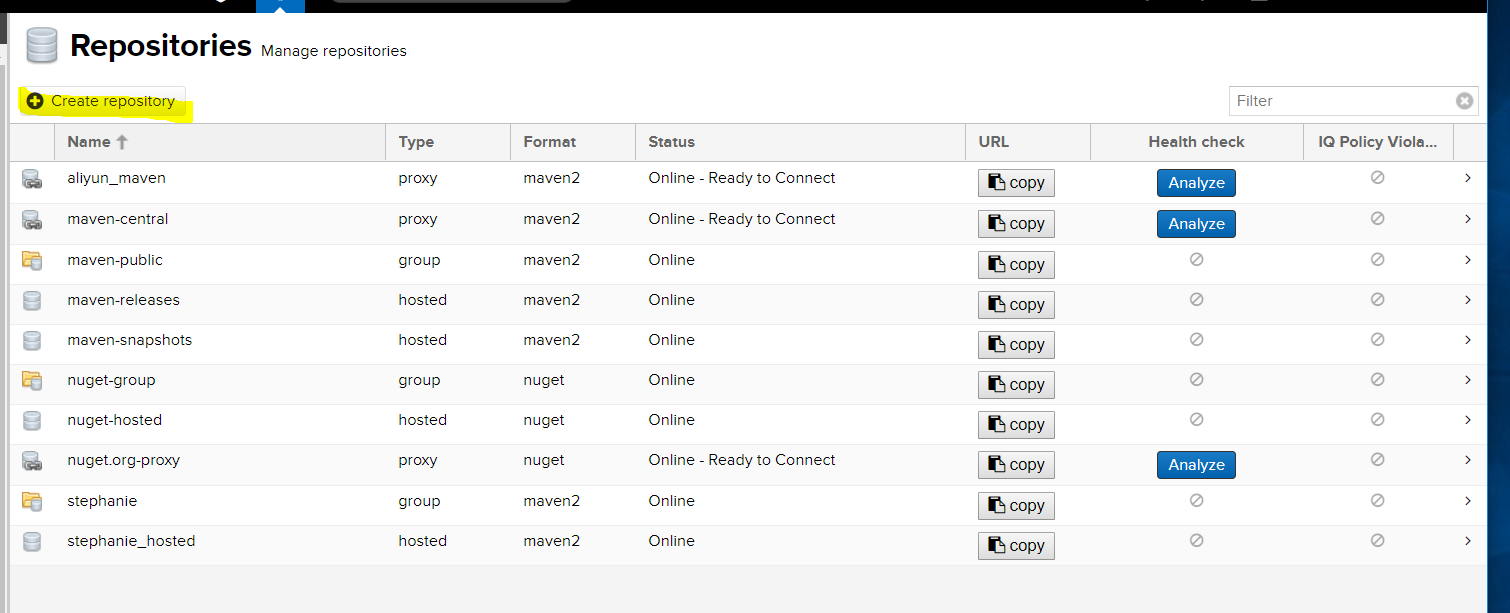1510x613 pixels.
Task: Clear the Filter field with X icon
Action: [x=1464, y=101]
